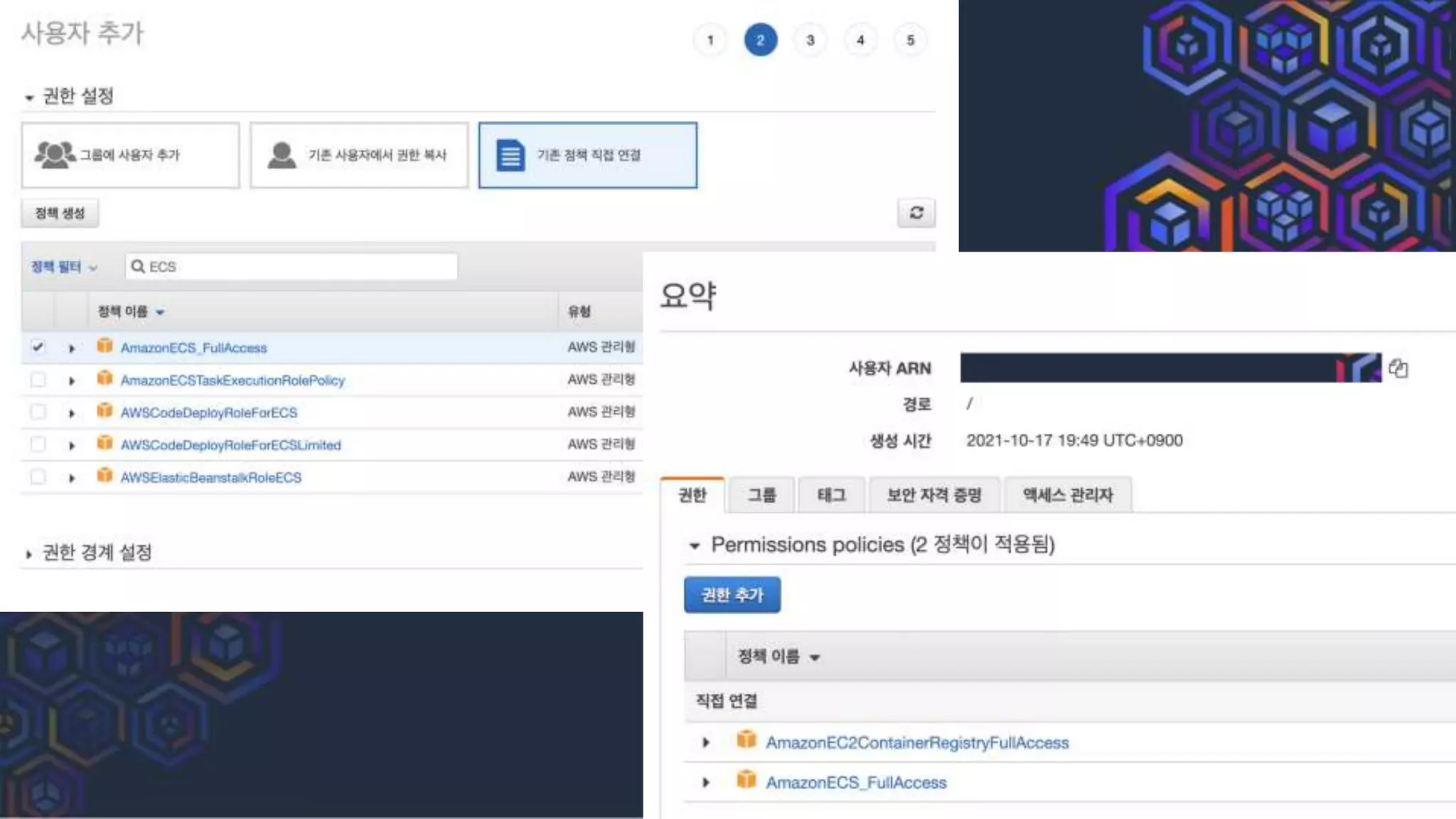Click the ECS policy search field

point(299,267)
